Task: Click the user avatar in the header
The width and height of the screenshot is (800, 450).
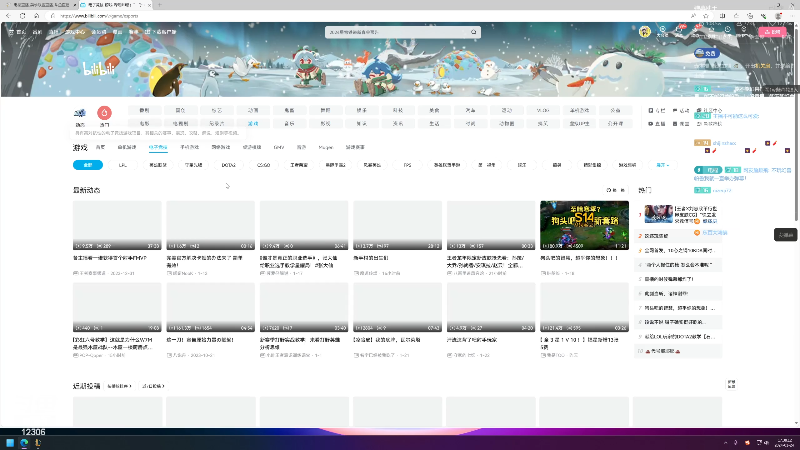Action: [x=645, y=32]
